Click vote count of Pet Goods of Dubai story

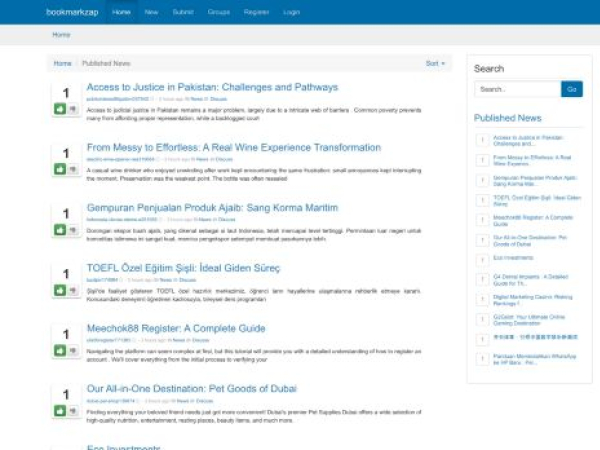[x=66, y=395]
